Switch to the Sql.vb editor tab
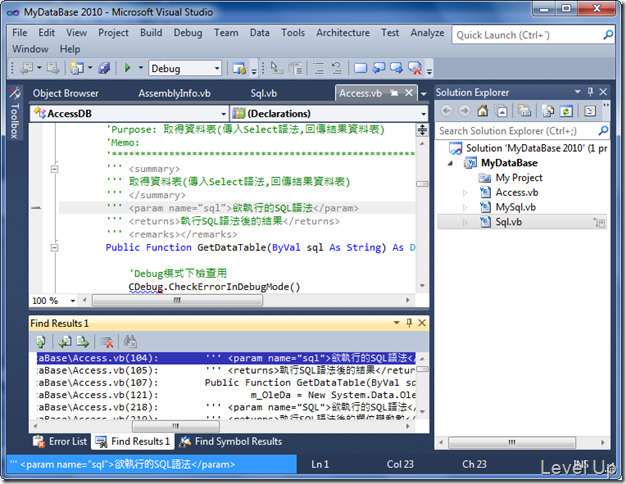 [263, 93]
